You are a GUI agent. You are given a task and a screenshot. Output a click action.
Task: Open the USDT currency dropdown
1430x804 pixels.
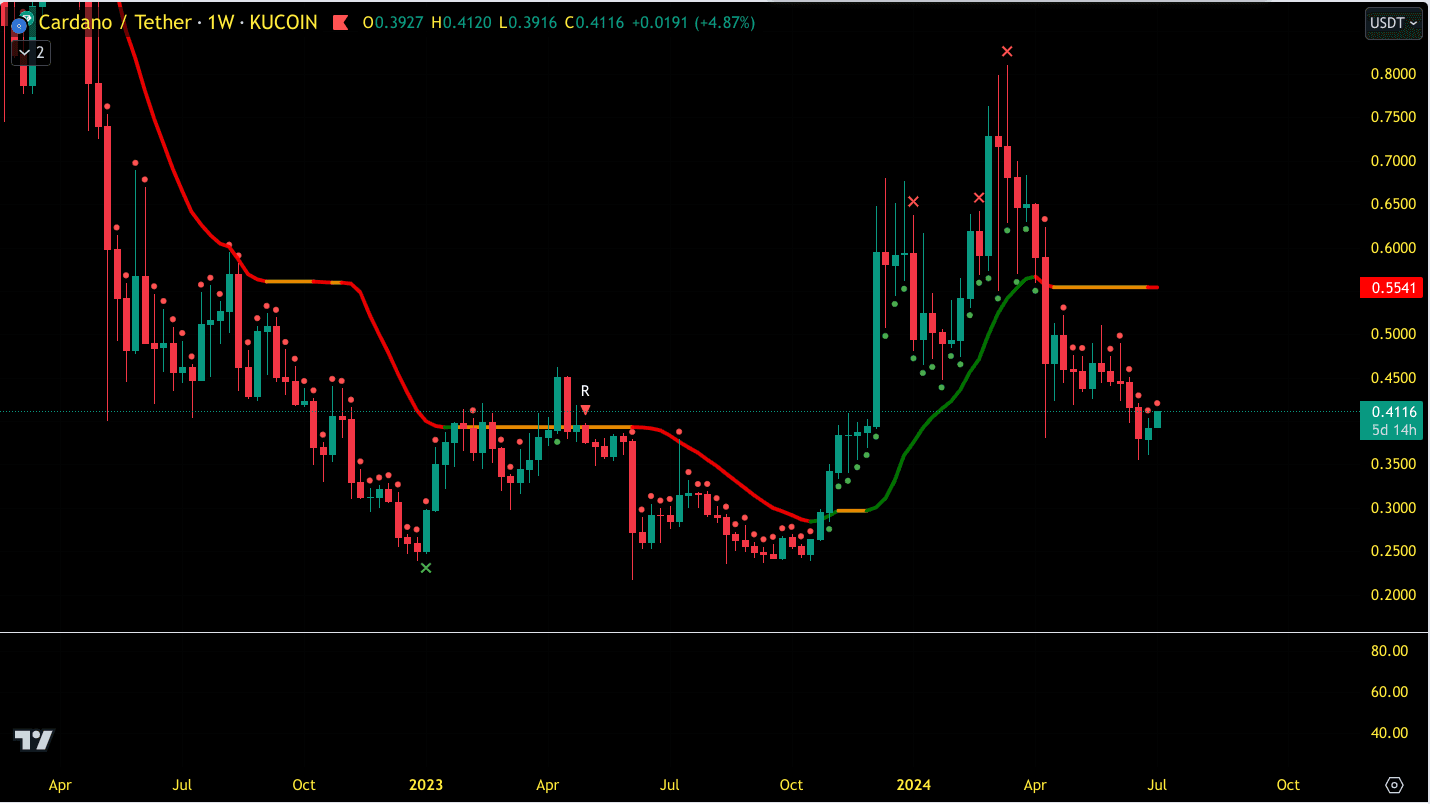point(1394,23)
